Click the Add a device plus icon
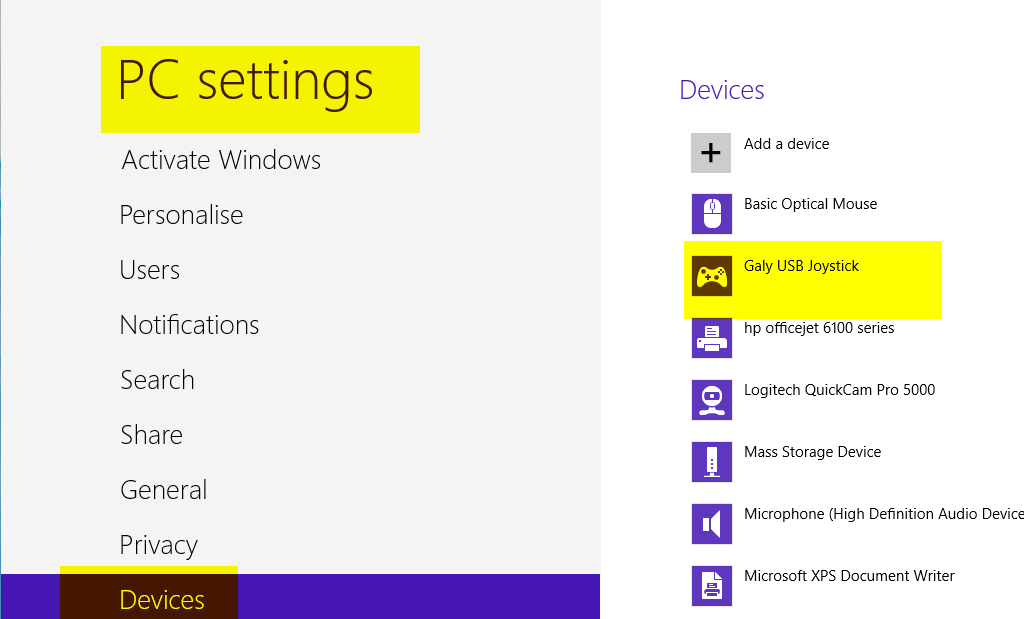Viewport: 1024px width, 619px height. [711, 153]
